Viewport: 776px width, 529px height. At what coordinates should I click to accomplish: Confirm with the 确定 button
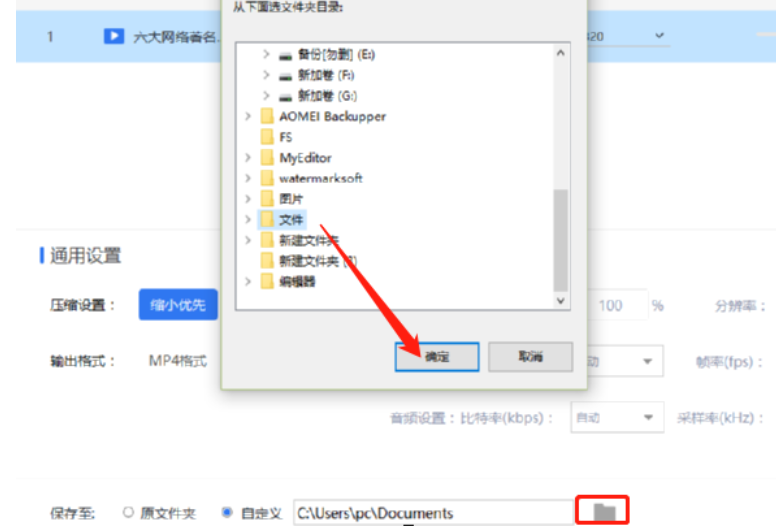tap(437, 356)
